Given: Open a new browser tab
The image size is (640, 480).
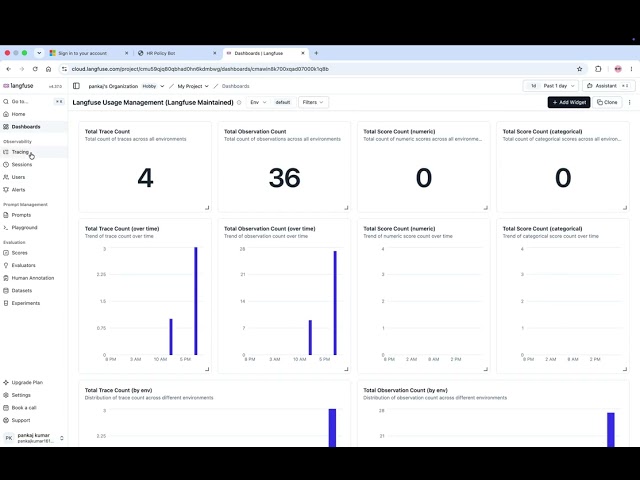Looking at the screenshot, I should [x=316, y=53].
